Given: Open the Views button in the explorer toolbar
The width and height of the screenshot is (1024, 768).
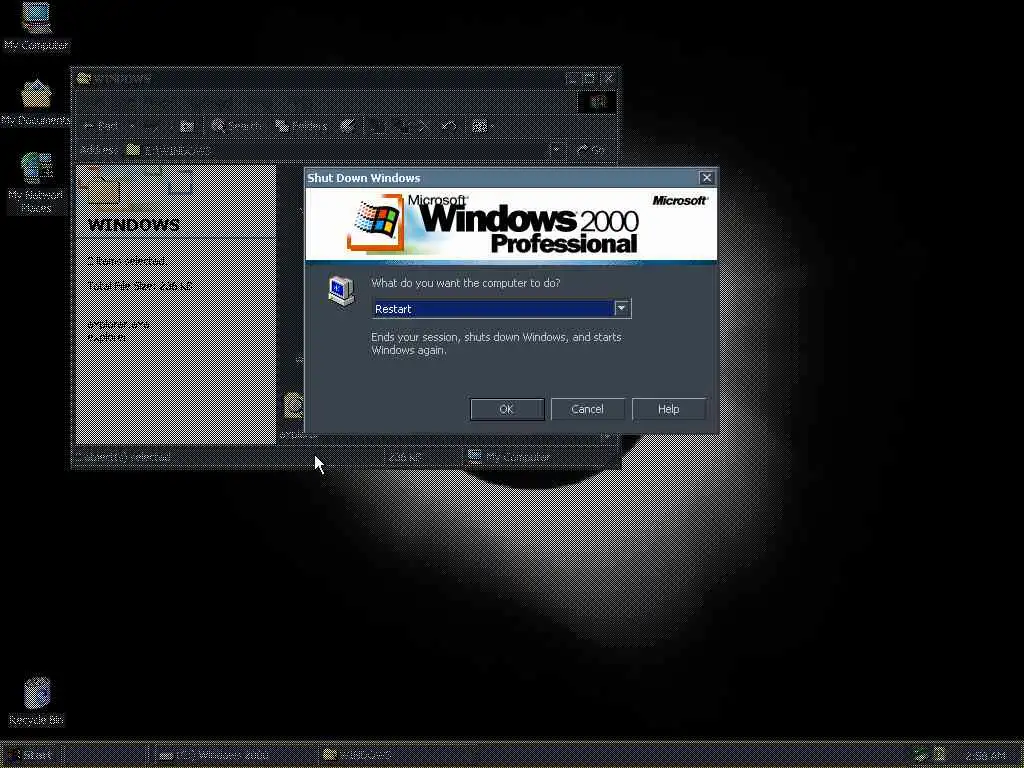Looking at the screenshot, I should point(481,126).
